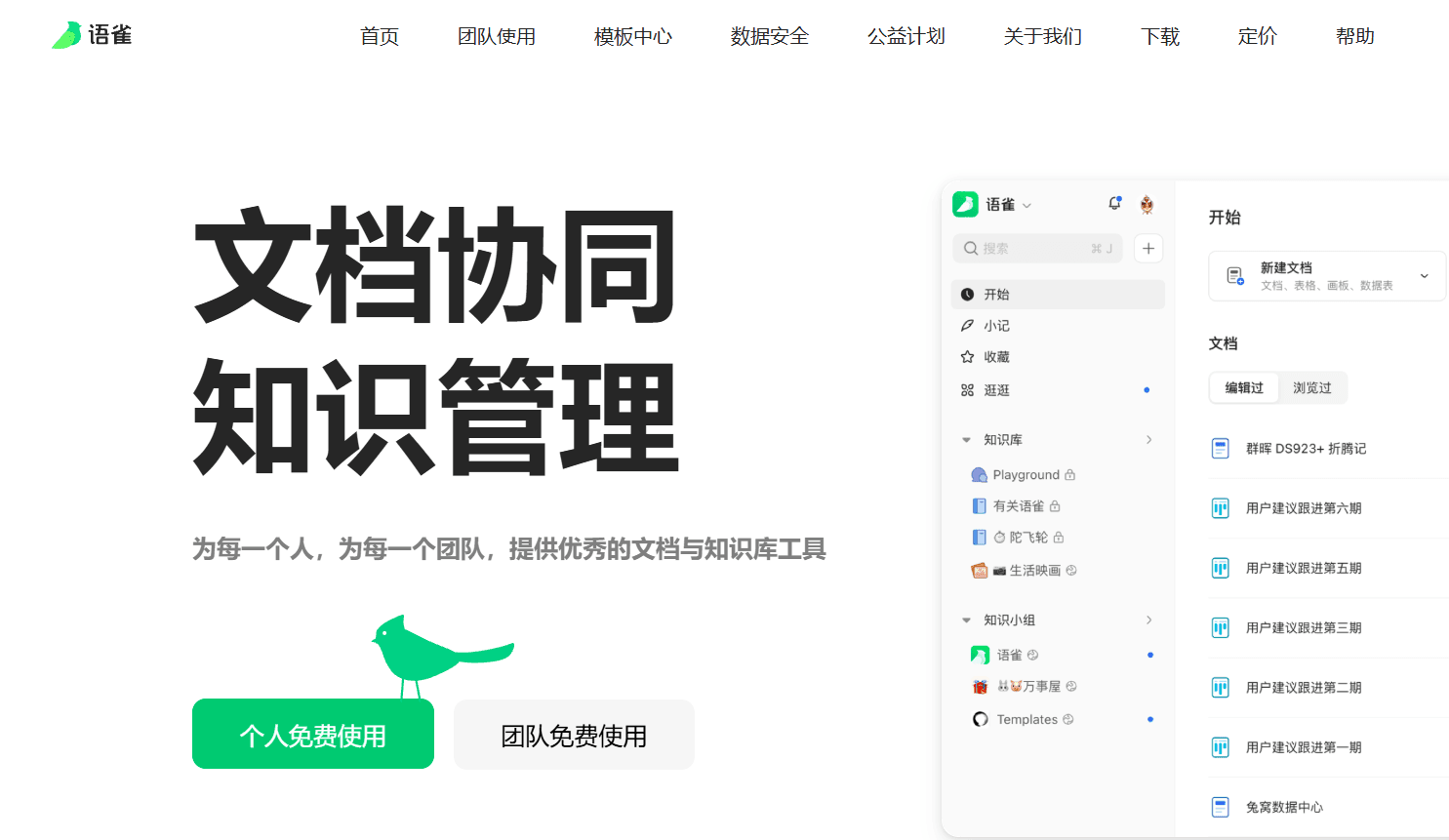Click the 生活映画 knowledge base icon
Screen dimensions: 1449x840
tap(980, 571)
